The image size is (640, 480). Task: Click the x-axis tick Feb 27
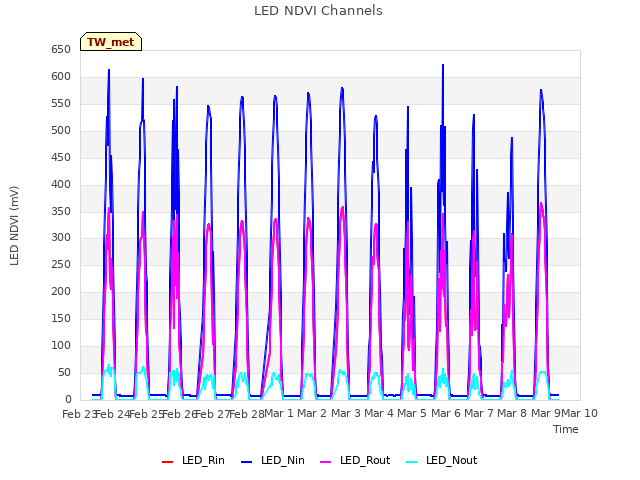(x=213, y=414)
